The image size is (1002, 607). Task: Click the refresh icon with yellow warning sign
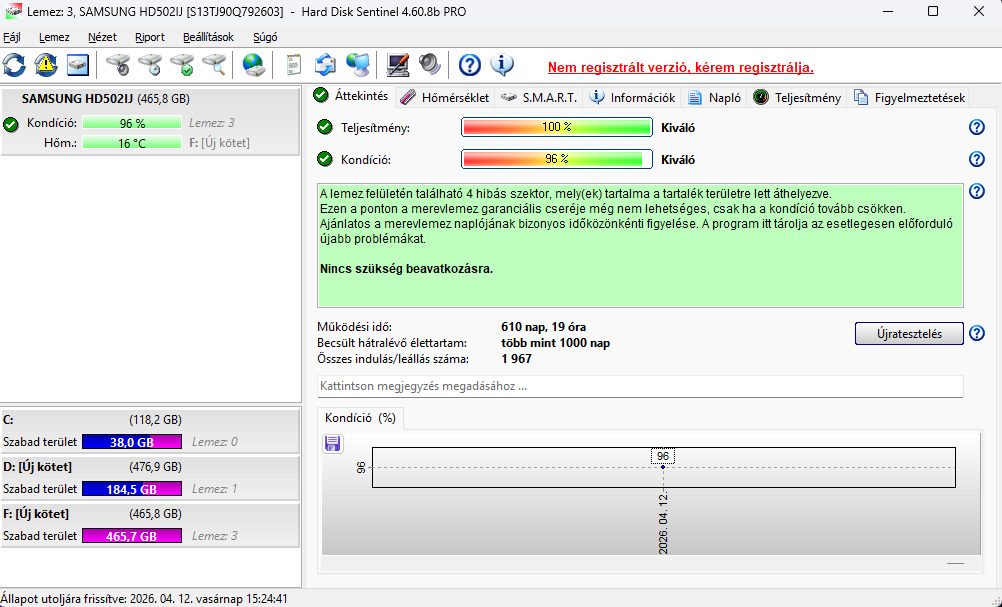pos(45,65)
